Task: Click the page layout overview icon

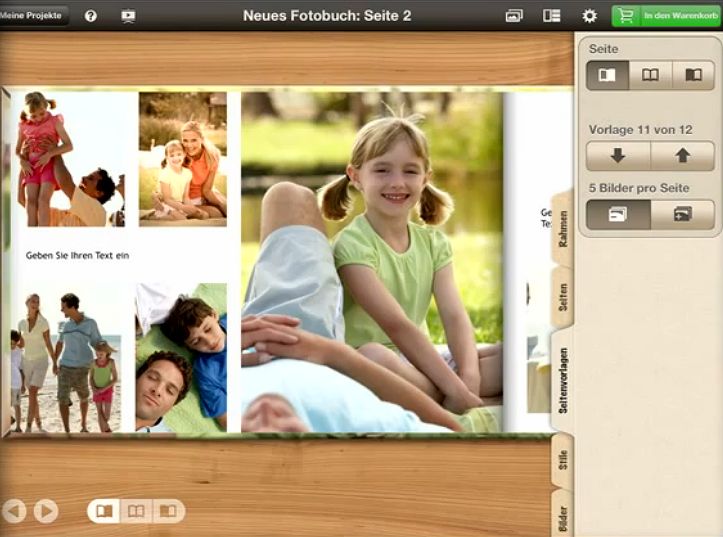Action: [x=551, y=16]
